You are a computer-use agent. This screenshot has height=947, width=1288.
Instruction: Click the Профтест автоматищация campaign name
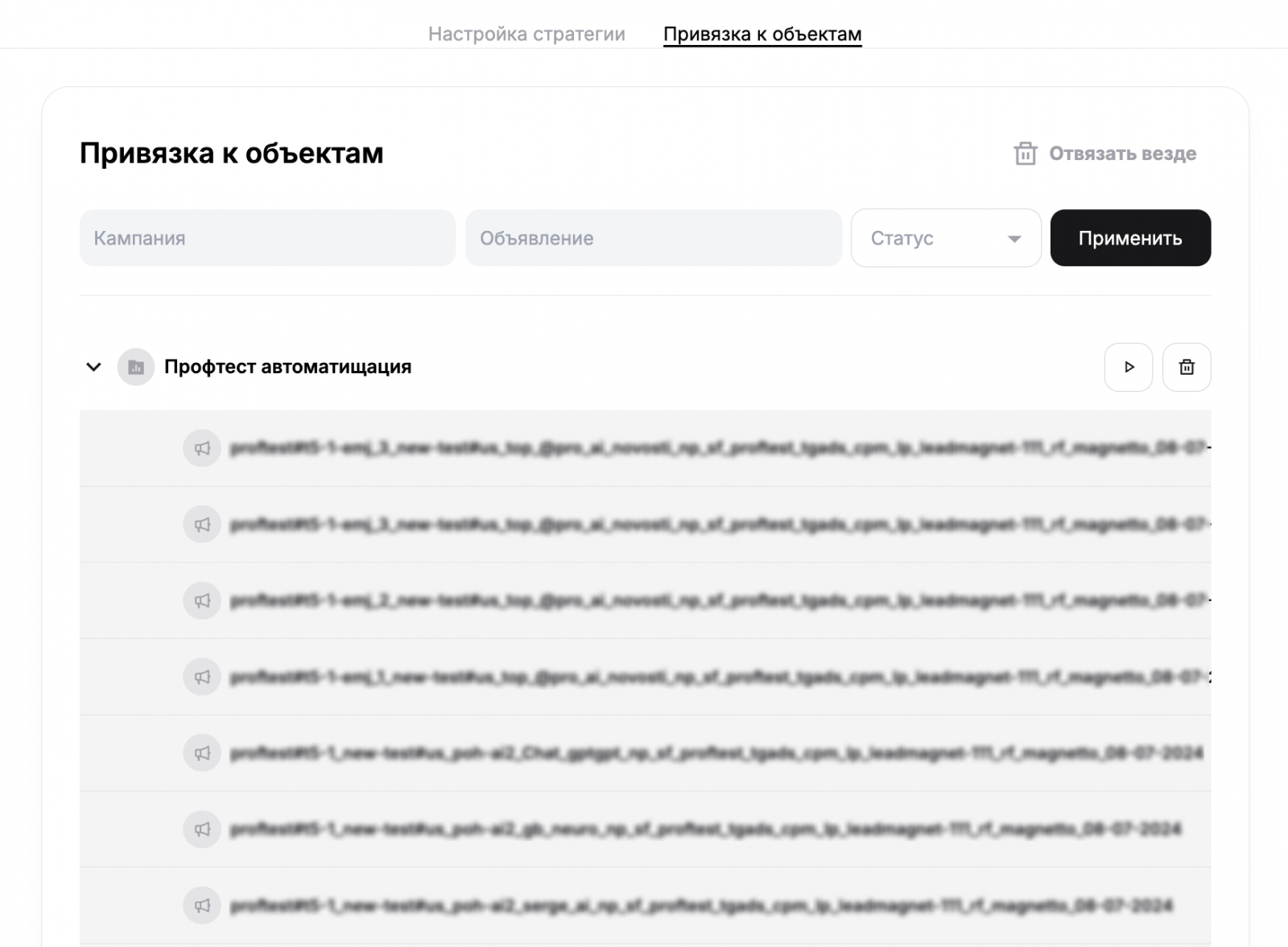[x=287, y=367]
